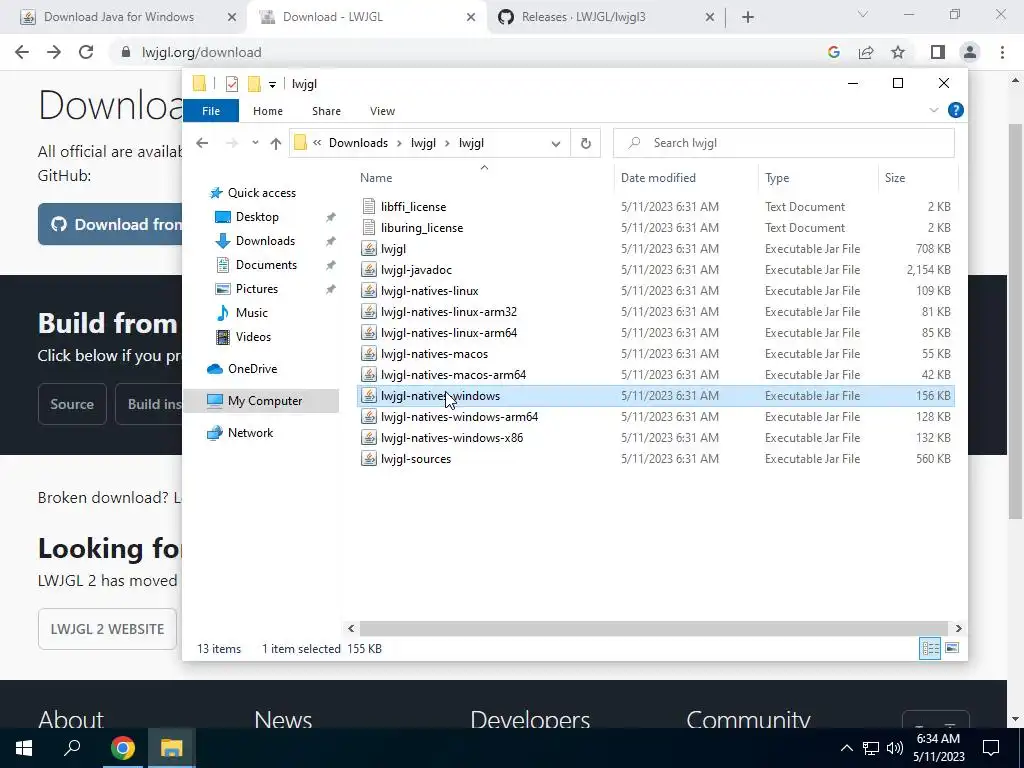Switch Explorer to details view layout icon
1024x768 pixels.
(x=930, y=648)
